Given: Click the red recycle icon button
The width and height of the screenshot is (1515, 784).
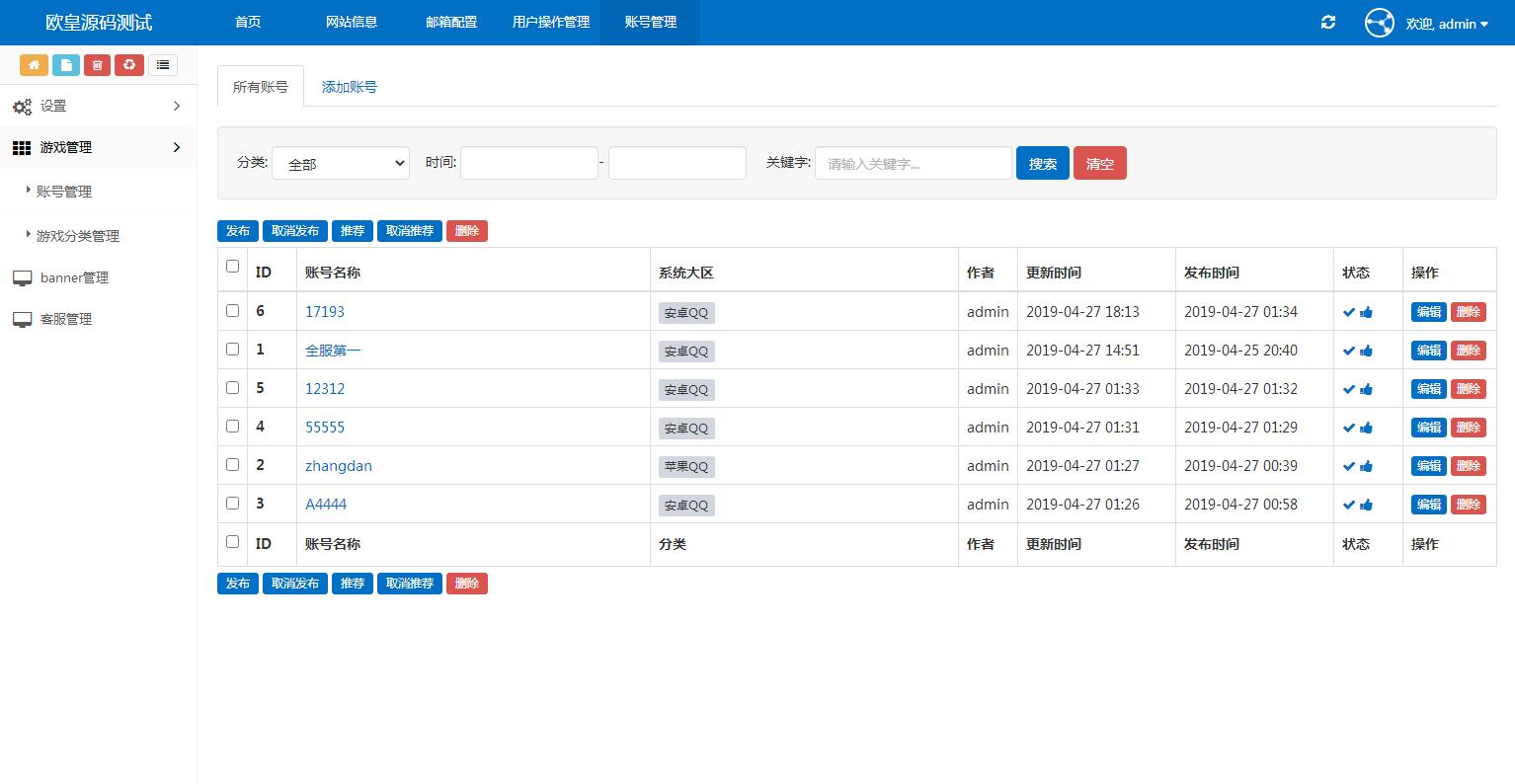Looking at the screenshot, I should tap(129, 65).
